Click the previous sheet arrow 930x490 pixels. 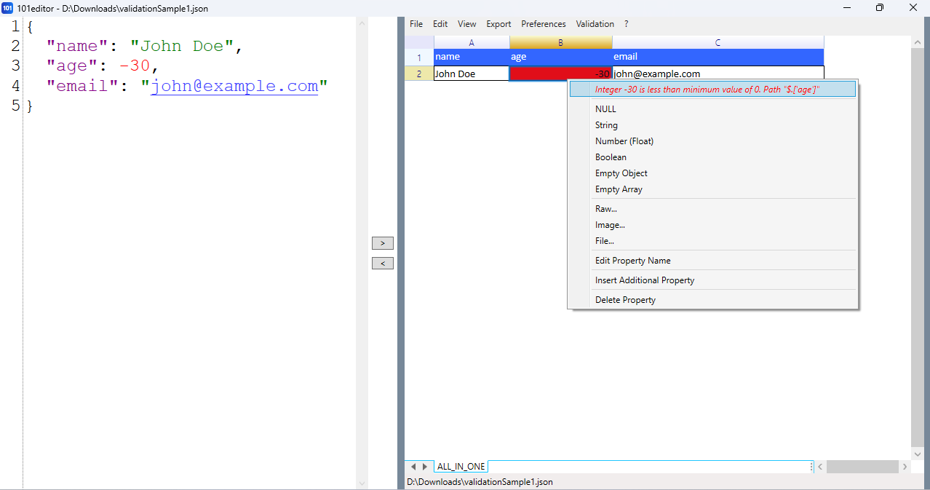coord(413,467)
